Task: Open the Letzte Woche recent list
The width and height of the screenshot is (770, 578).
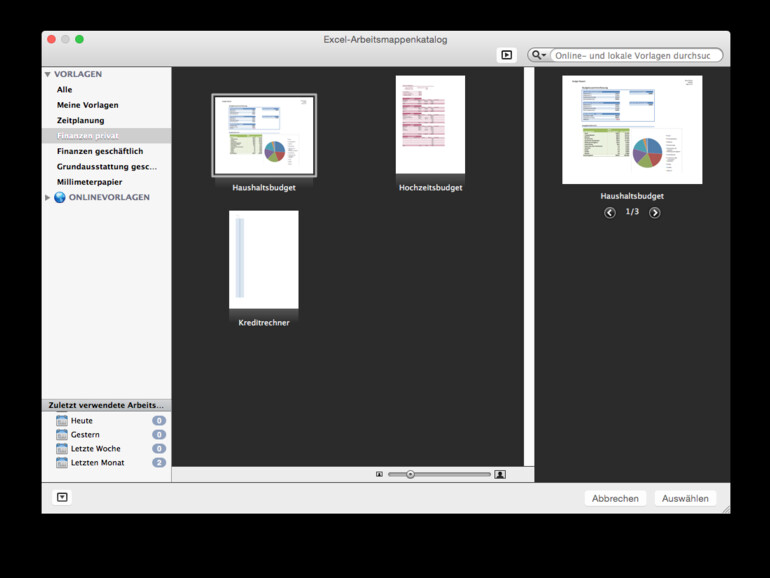Action: pyautogui.click(x=107, y=449)
